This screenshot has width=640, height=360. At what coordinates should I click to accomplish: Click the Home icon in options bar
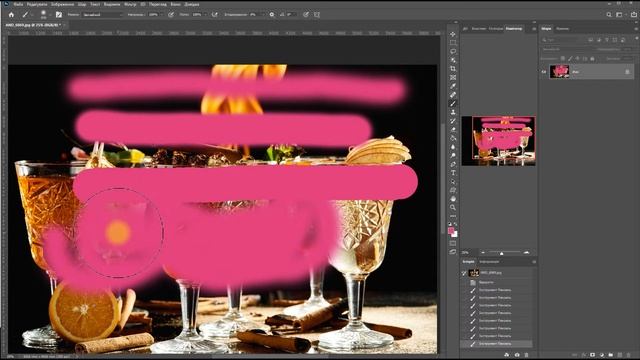pos(11,14)
